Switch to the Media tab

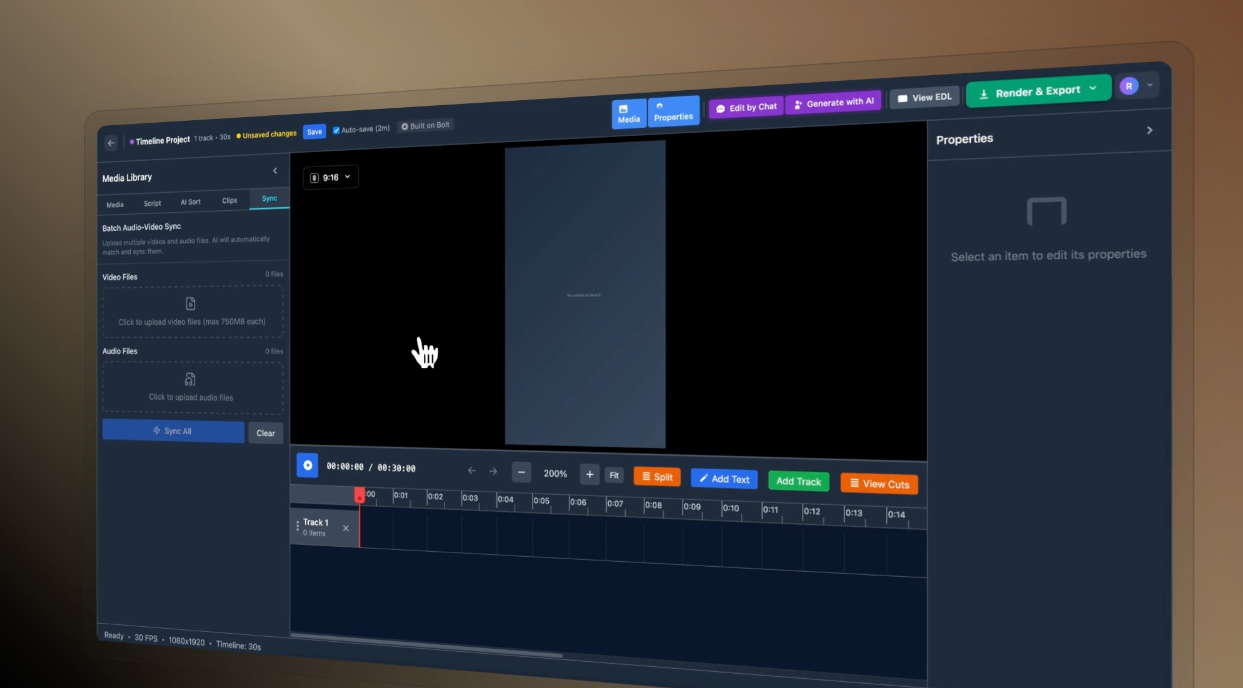(x=115, y=205)
